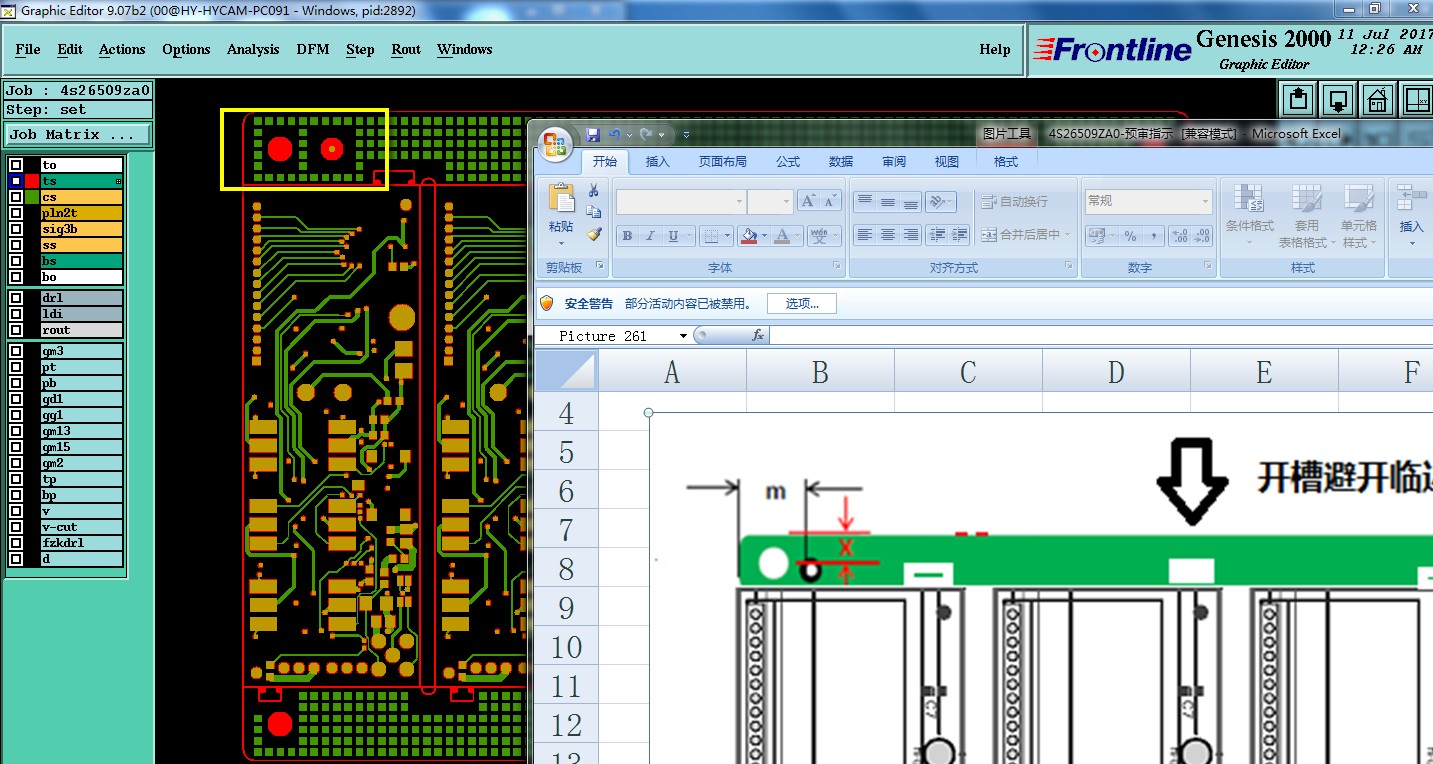The image size is (1433, 764).
Task: Open Job Matrix button
Action: pos(78,134)
